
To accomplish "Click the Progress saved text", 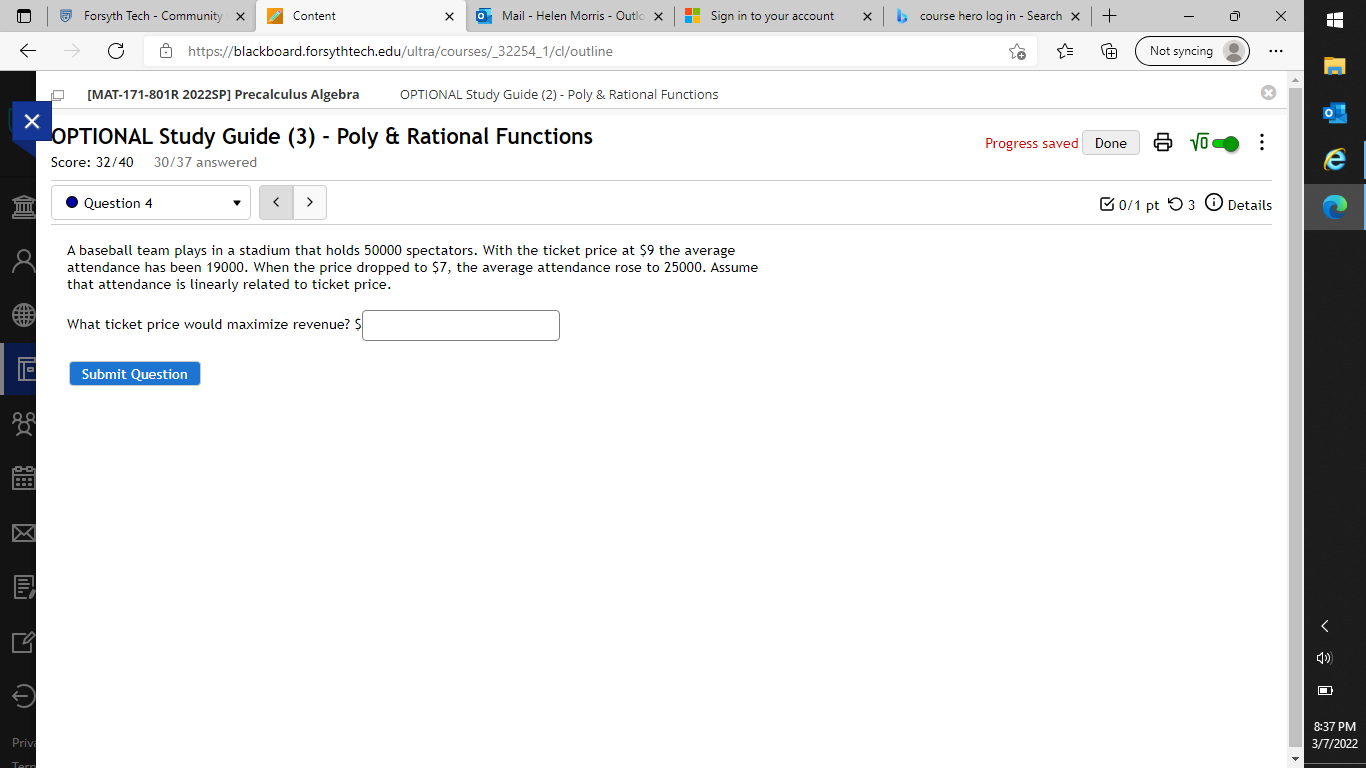I will (x=1031, y=143).
